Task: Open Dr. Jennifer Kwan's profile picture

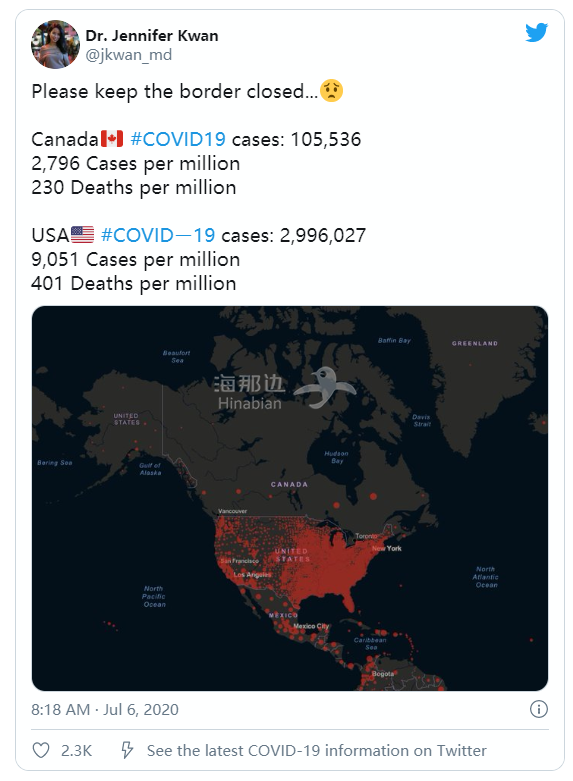Action: pos(55,44)
